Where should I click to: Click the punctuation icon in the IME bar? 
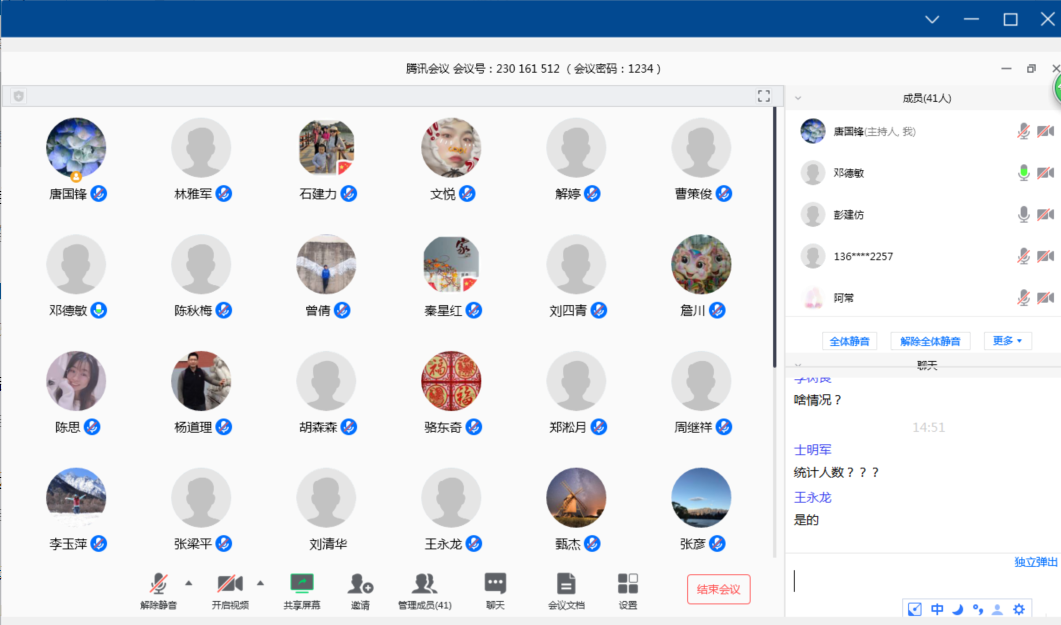[x=978, y=609]
